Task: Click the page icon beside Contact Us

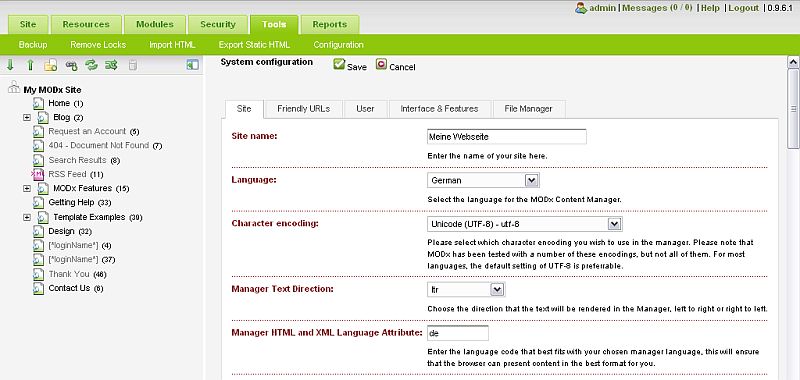Action: [38, 288]
